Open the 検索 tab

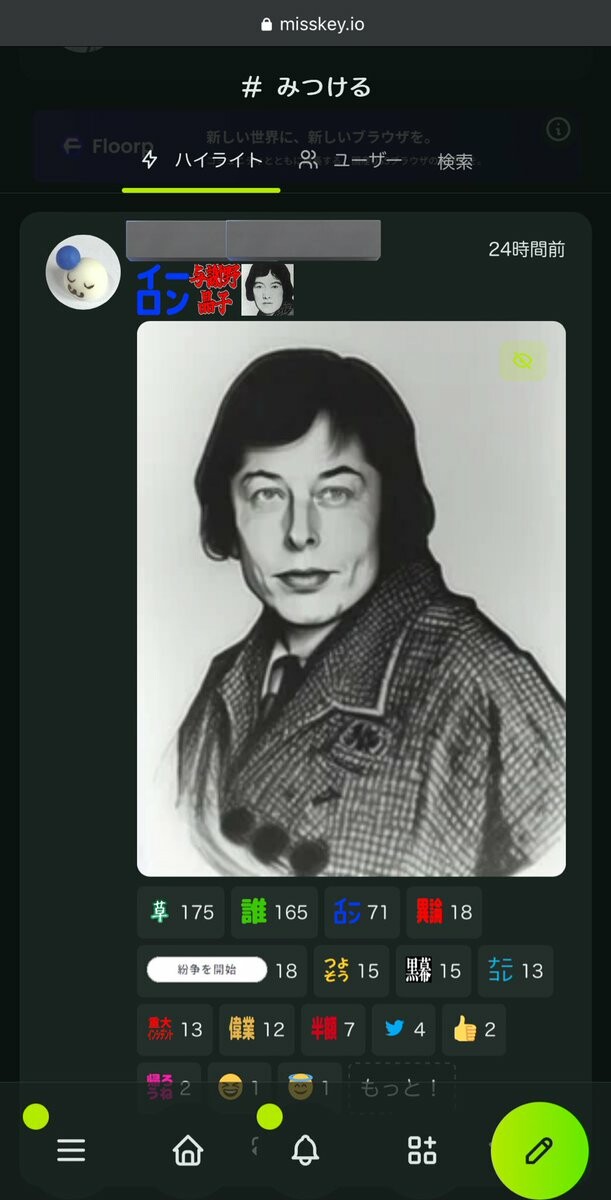click(455, 161)
